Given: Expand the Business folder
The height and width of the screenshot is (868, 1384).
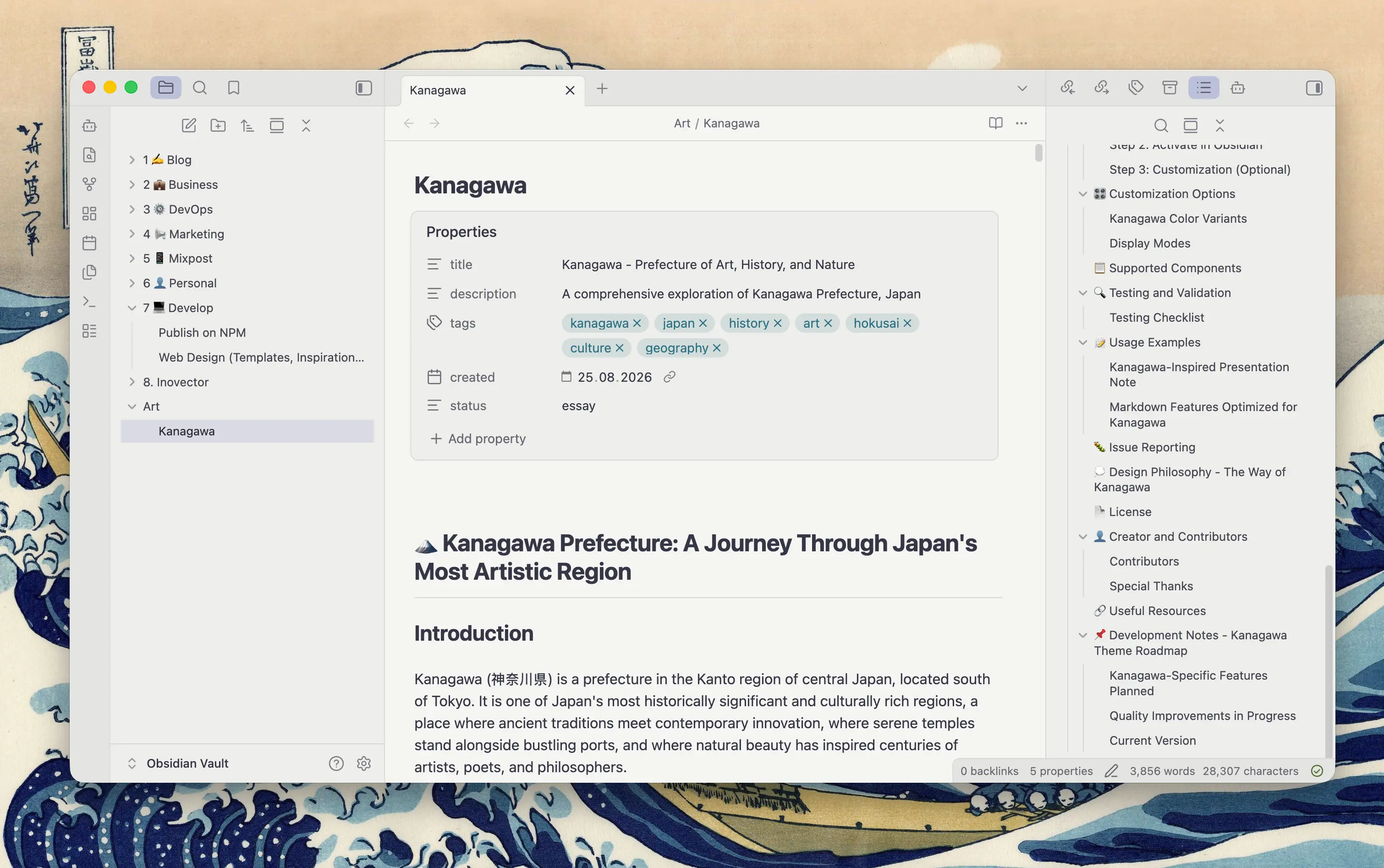Looking at the screenshot, I should pyautogui.click(x=132, y=184).
